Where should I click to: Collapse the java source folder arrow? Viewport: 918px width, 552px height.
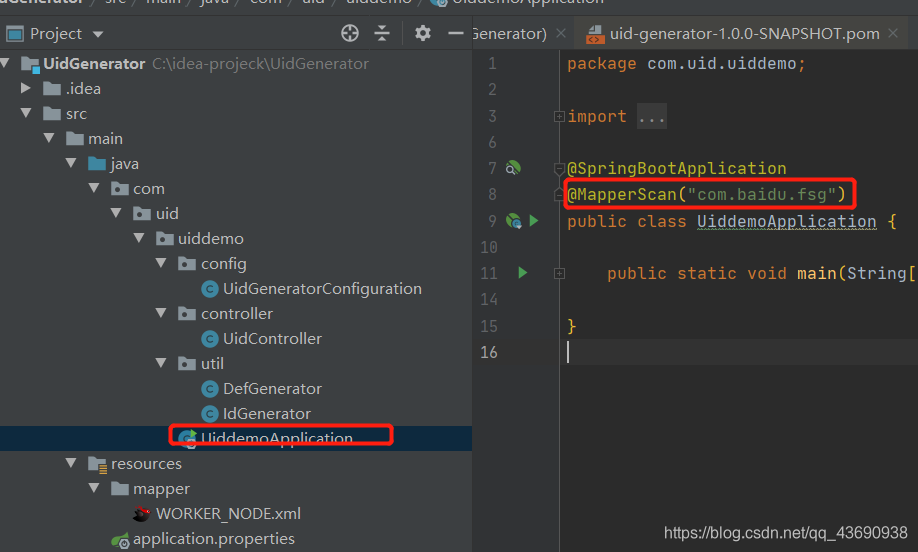[71, 163]
